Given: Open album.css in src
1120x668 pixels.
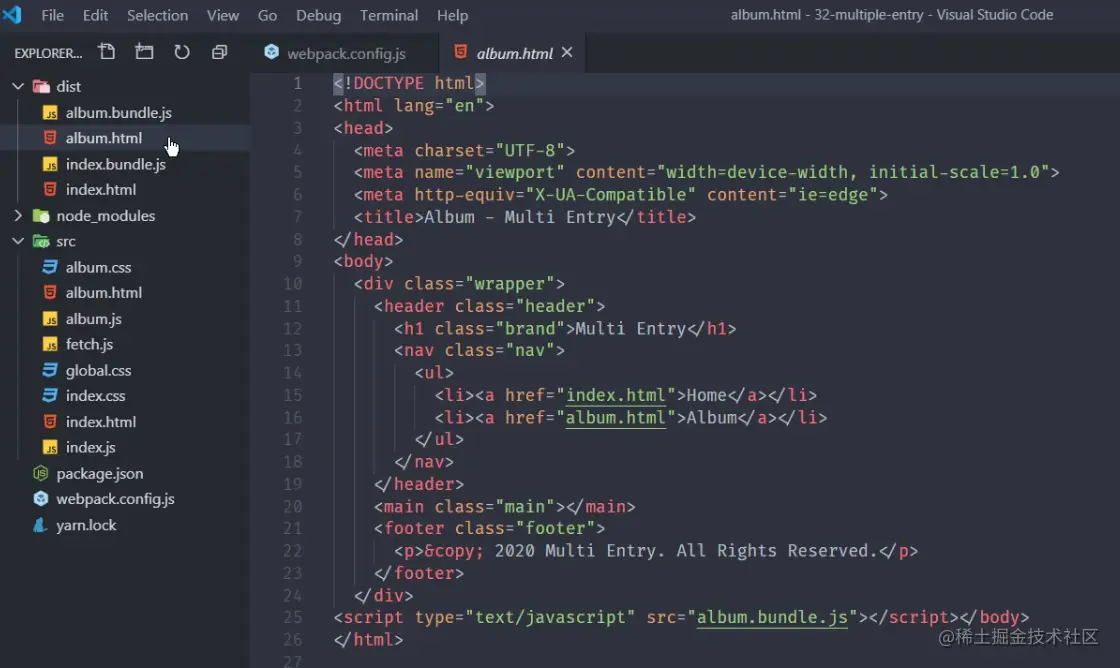Looking at the screenshot, I should pos(99,267).
